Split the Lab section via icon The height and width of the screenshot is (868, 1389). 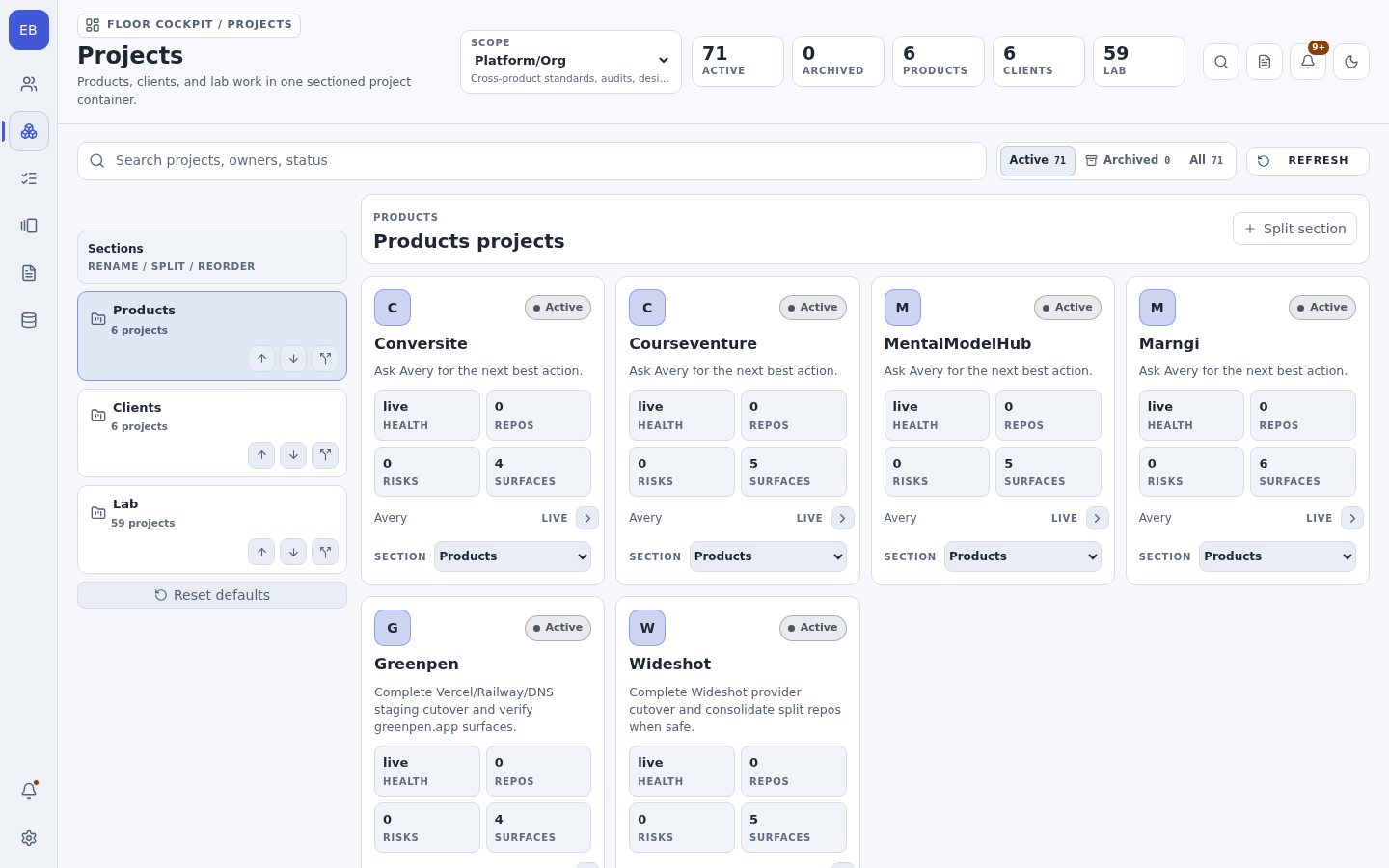[x=325, y=552]
